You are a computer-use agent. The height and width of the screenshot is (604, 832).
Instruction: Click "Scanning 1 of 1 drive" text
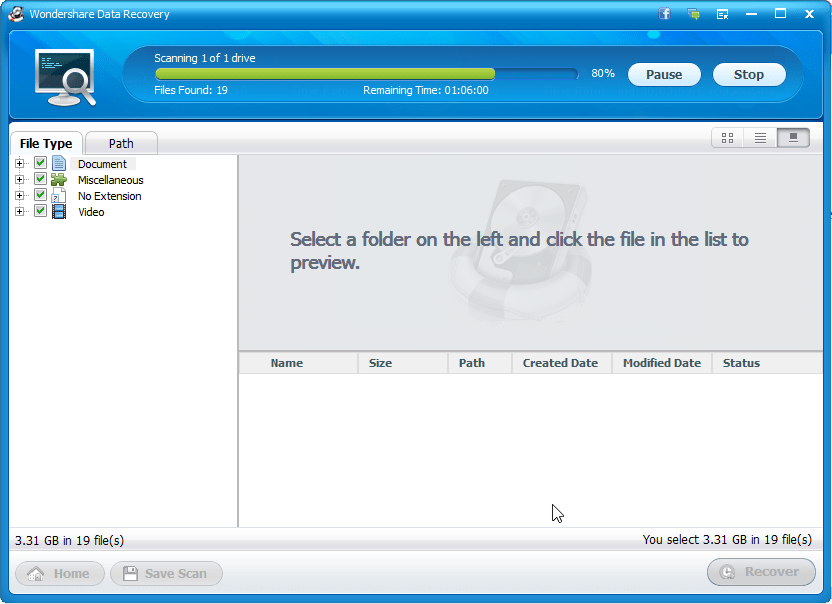coord(205,58)
